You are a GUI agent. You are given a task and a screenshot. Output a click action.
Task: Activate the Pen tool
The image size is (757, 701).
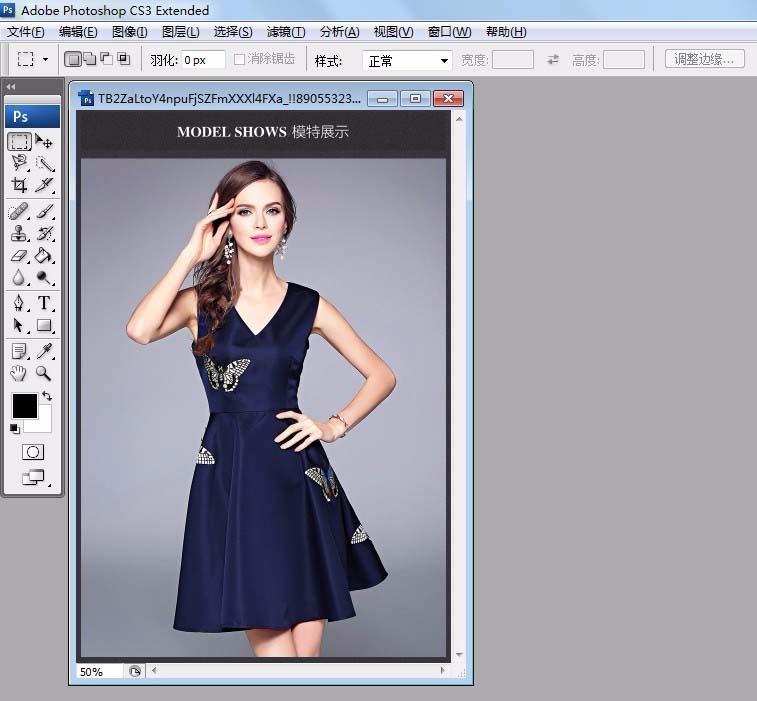(19, 303)
